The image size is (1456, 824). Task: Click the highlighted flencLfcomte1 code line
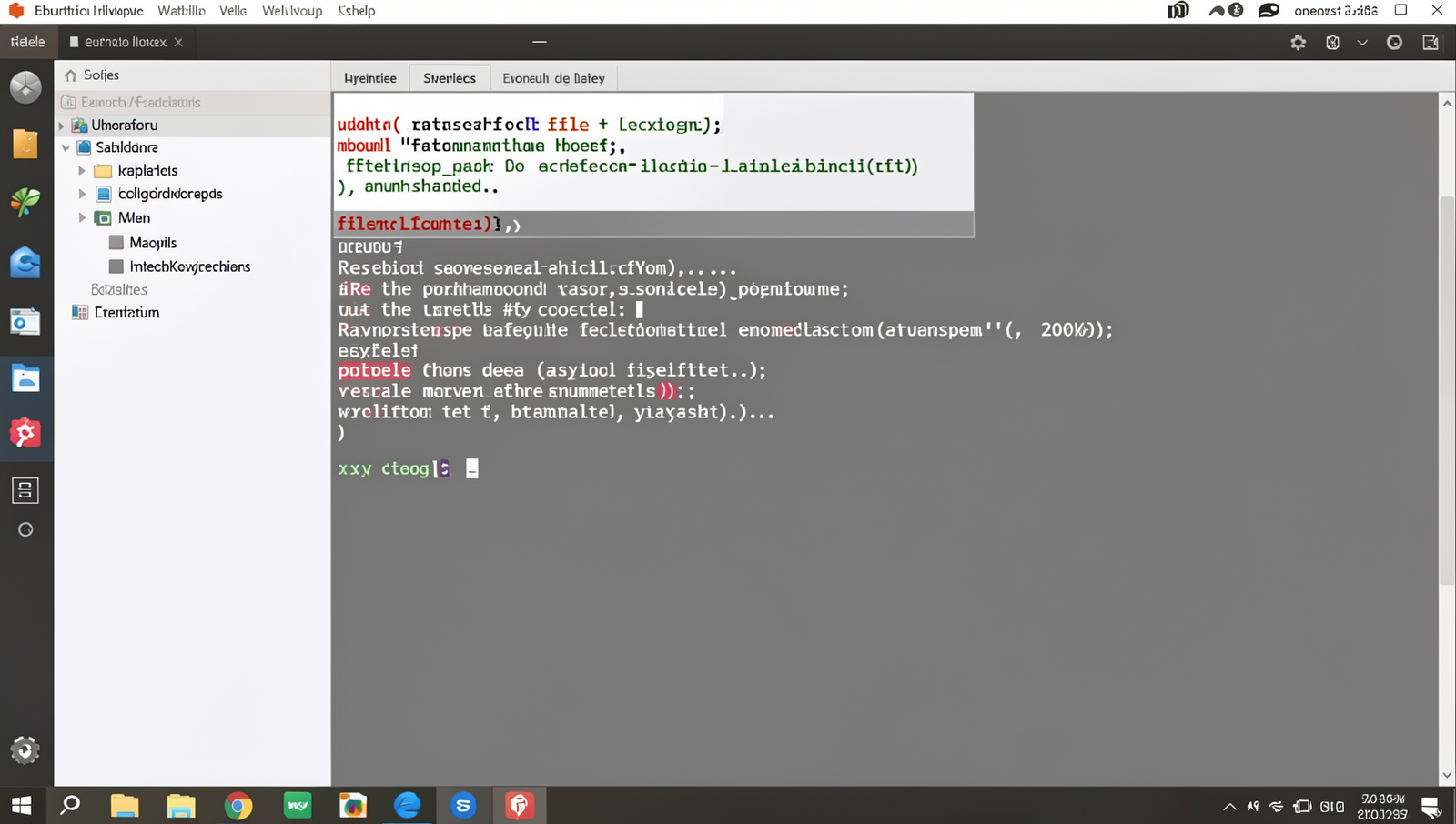coord(653,224)
